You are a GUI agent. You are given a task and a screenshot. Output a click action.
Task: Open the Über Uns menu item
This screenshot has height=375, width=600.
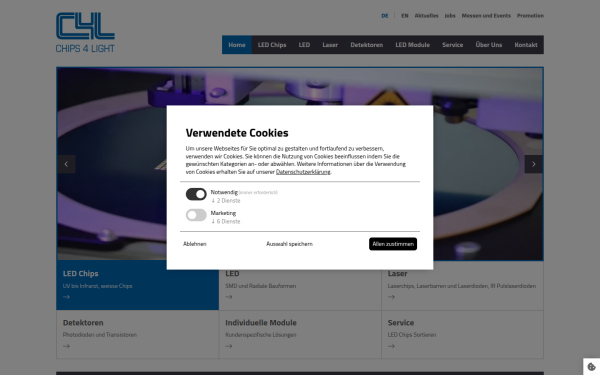tap(489, 45)
